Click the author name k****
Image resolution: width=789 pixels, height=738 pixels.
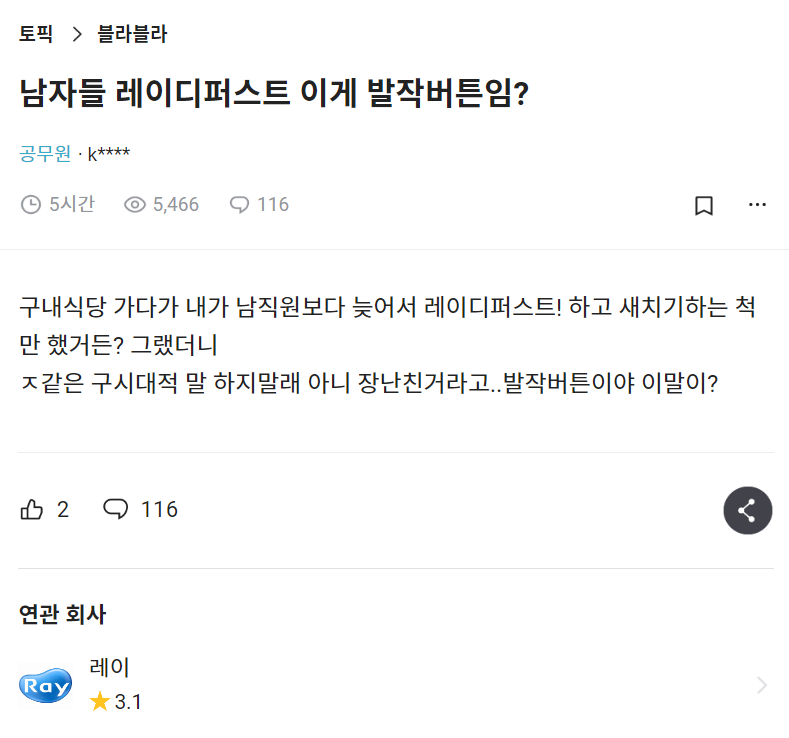109,154
